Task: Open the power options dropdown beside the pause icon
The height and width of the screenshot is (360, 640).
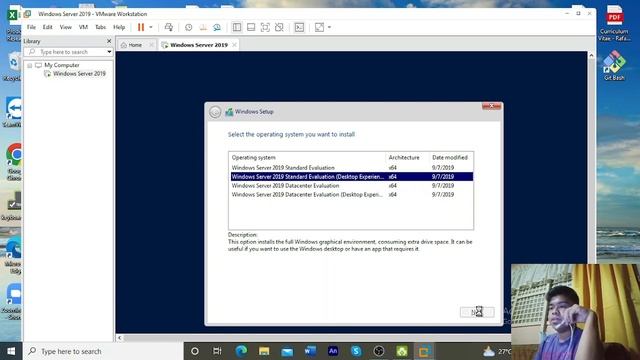Action: pyautogui.click(x=151, y=27)
